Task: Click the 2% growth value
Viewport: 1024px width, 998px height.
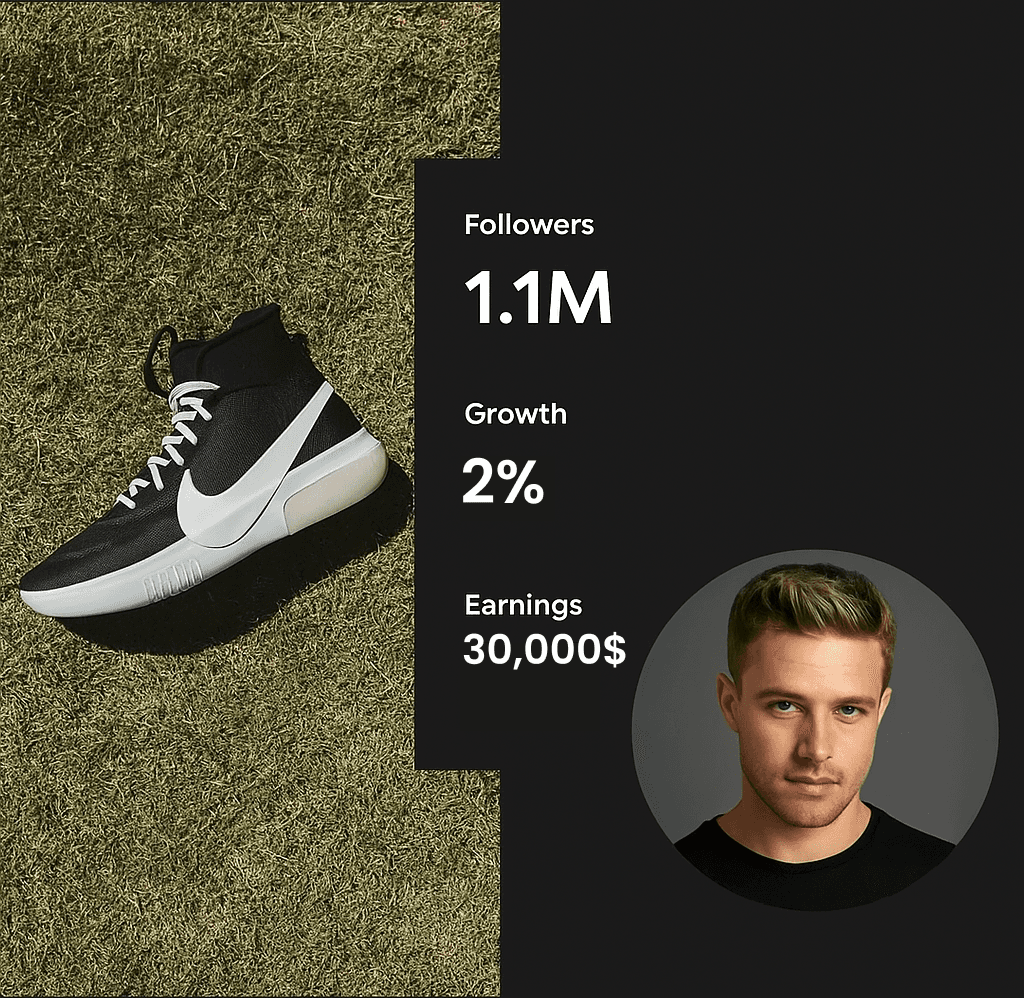Action: click(x=503, y=481)
